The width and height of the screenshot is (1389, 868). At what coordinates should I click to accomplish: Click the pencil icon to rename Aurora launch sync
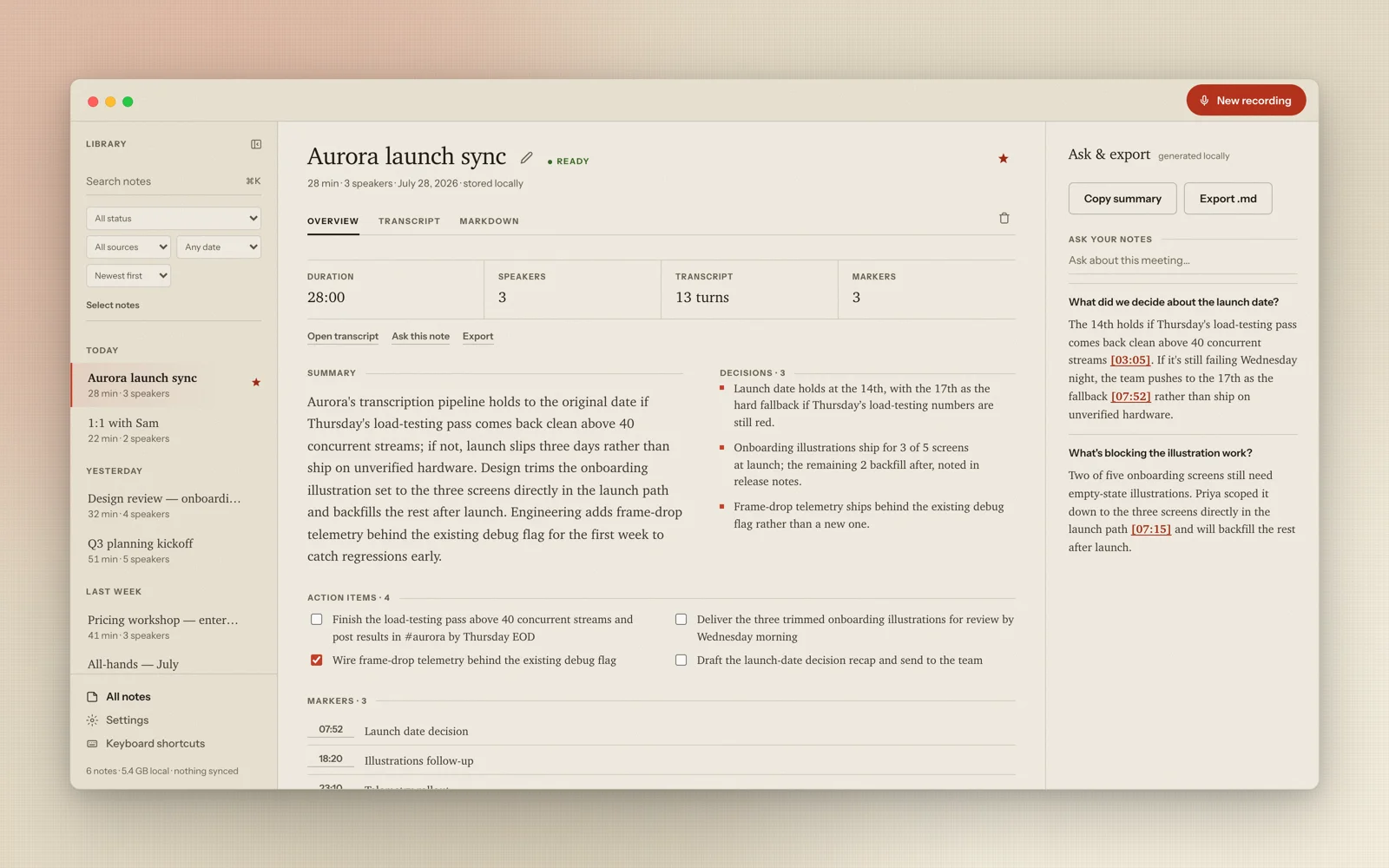coord(526,158)
